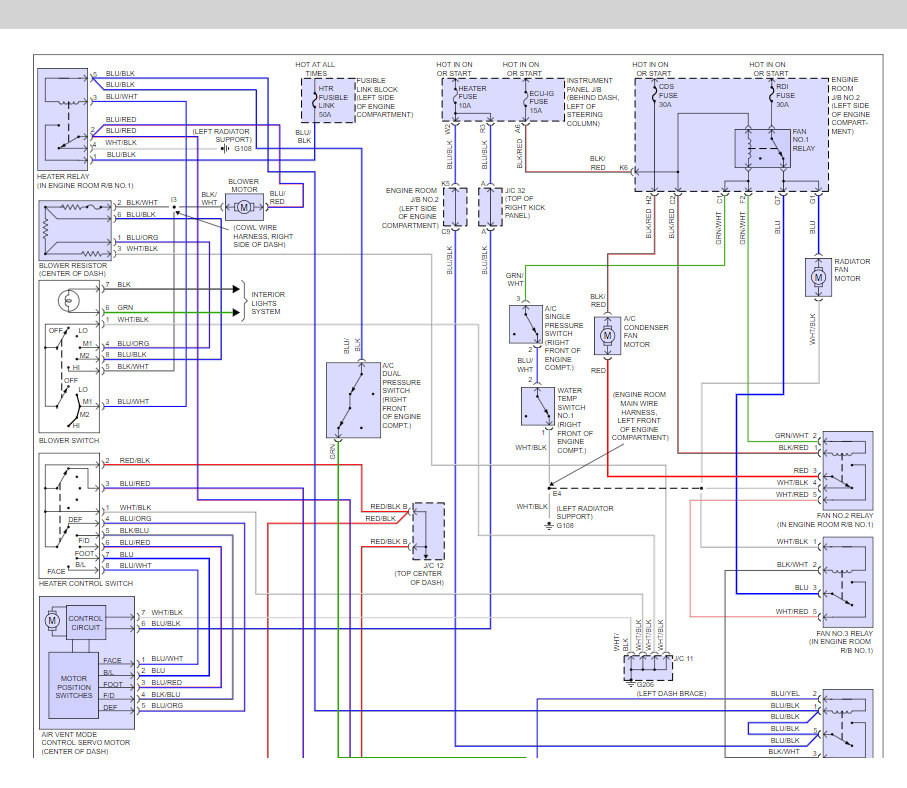Click the 'BLK/BLU' label at heater switch pin 5

click(x=134, y=531)
